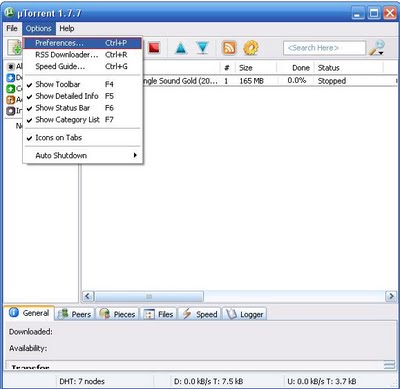This screenshot has height=389, width=400.
Task: Click the Downloaded label in General pane
Action: tap(31, 332)
